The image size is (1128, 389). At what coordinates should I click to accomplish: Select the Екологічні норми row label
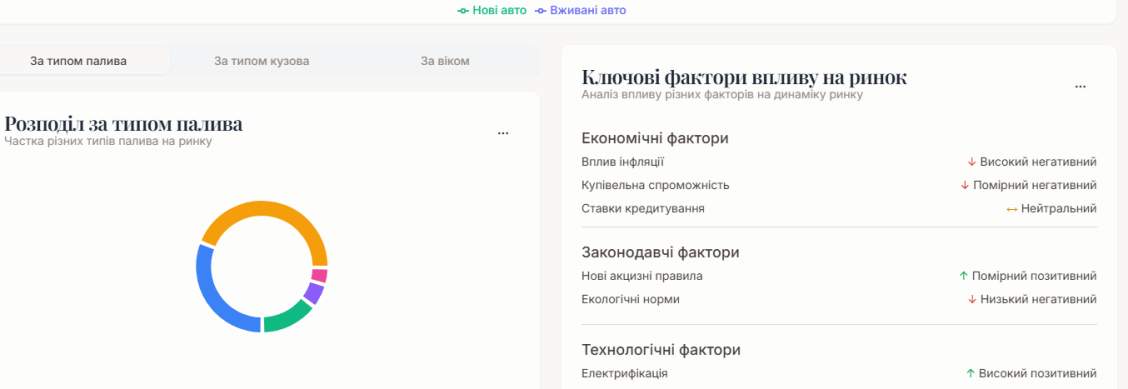(629, 299)
